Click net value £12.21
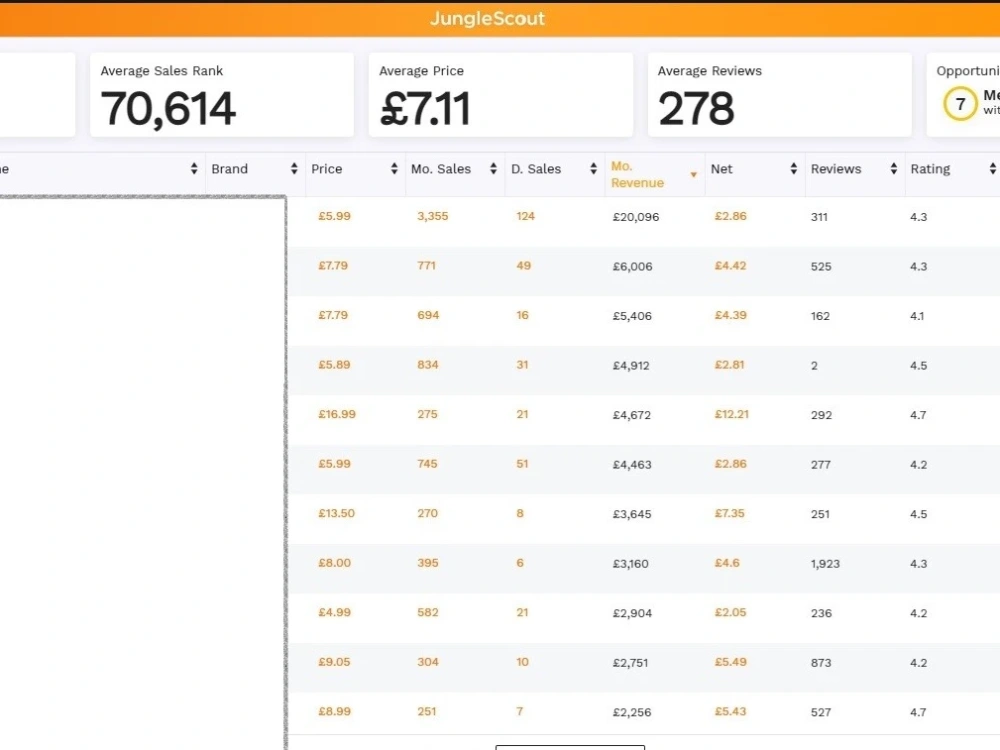Image resolution: width=1000 pixels, height=750 pixels. point(732,414)
